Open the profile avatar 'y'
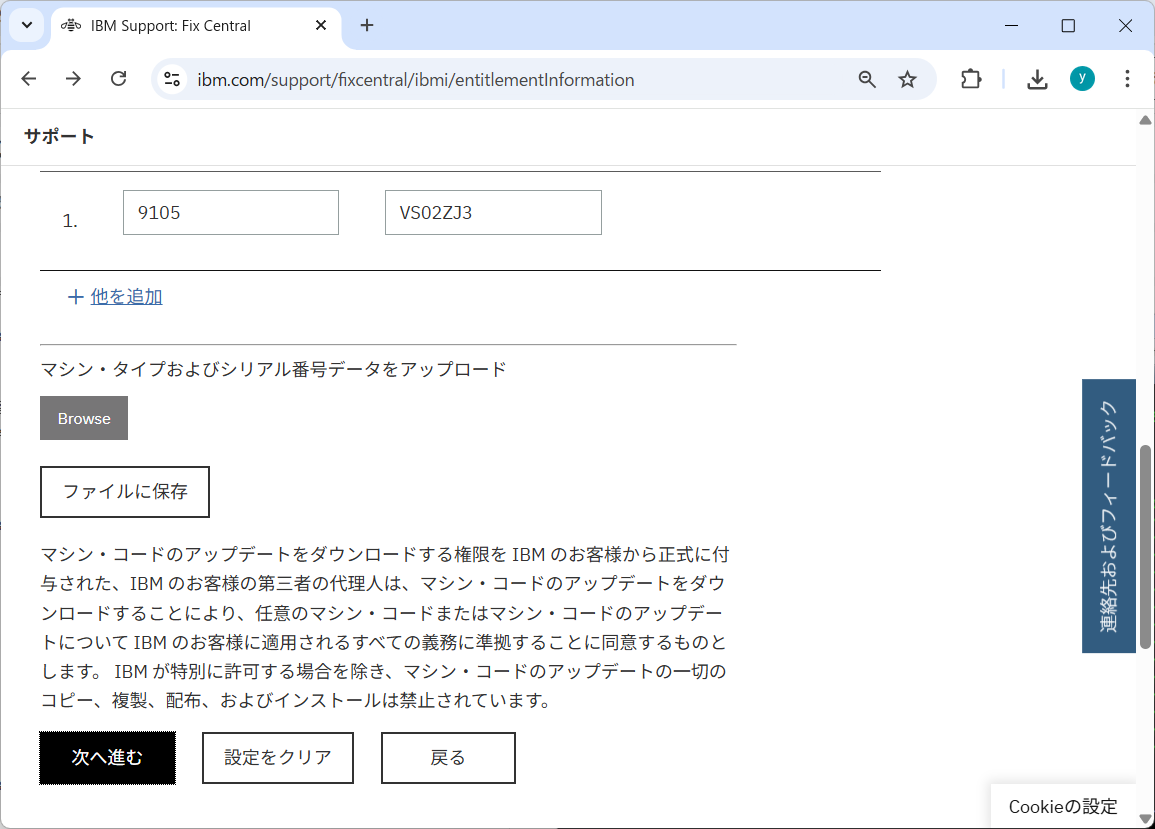 coord(1082,78)
